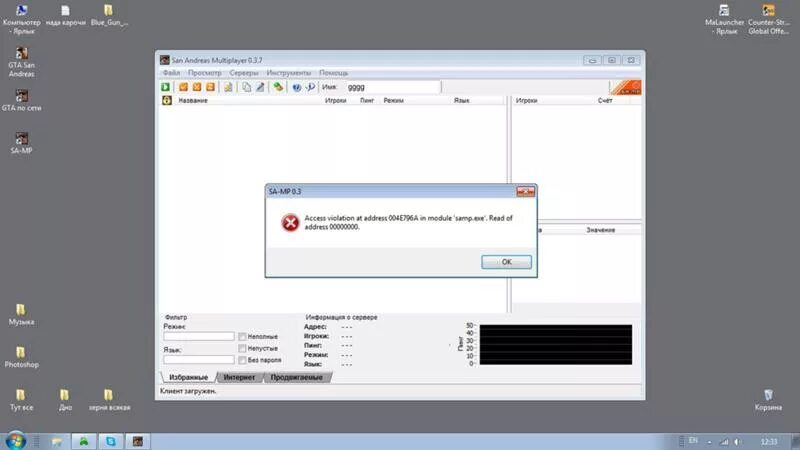Select the херня всякая desktop folder
This screenshot has height=450, width=800.
pos(109,400)
